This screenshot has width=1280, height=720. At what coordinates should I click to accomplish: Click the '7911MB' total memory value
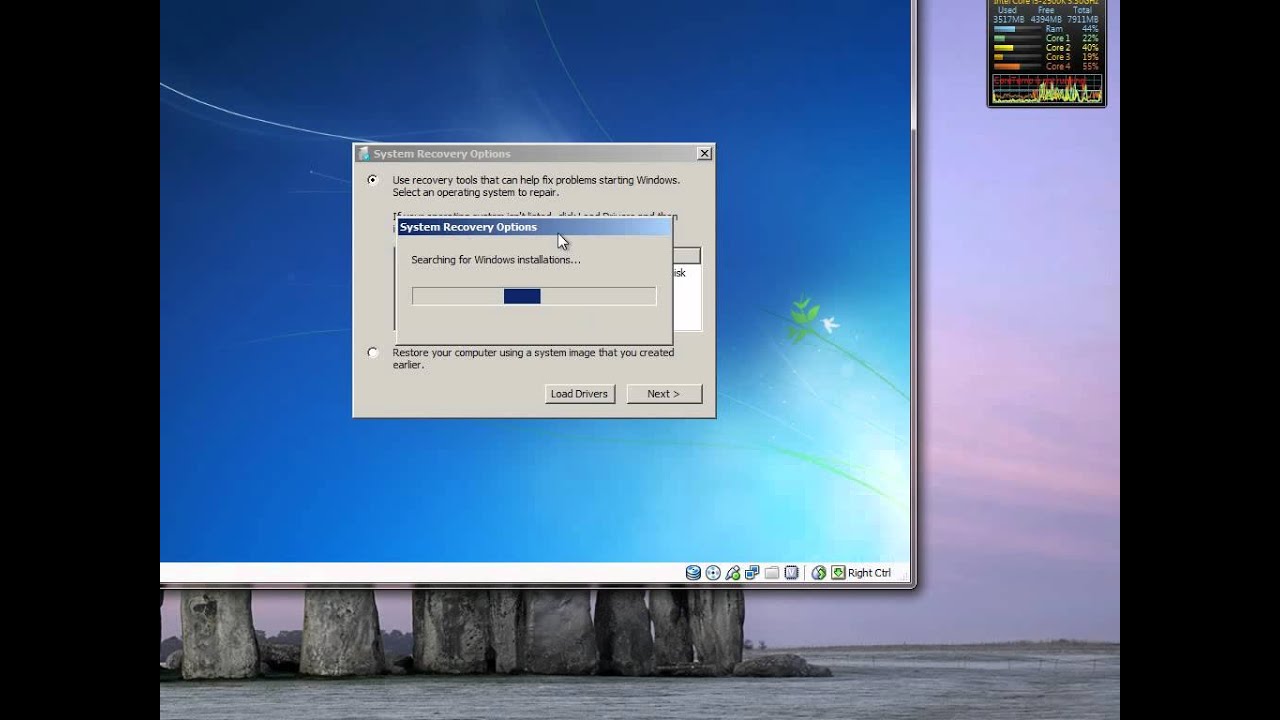pos(1083,19)
